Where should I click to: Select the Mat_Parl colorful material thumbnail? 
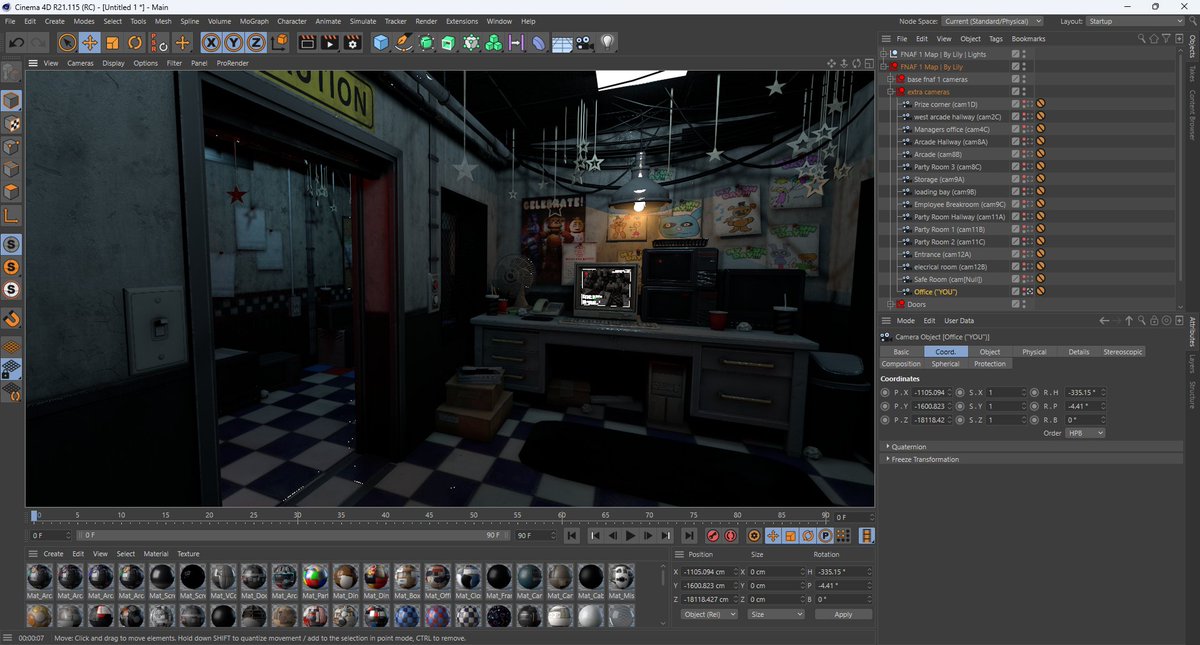click(x=315, y=577)
